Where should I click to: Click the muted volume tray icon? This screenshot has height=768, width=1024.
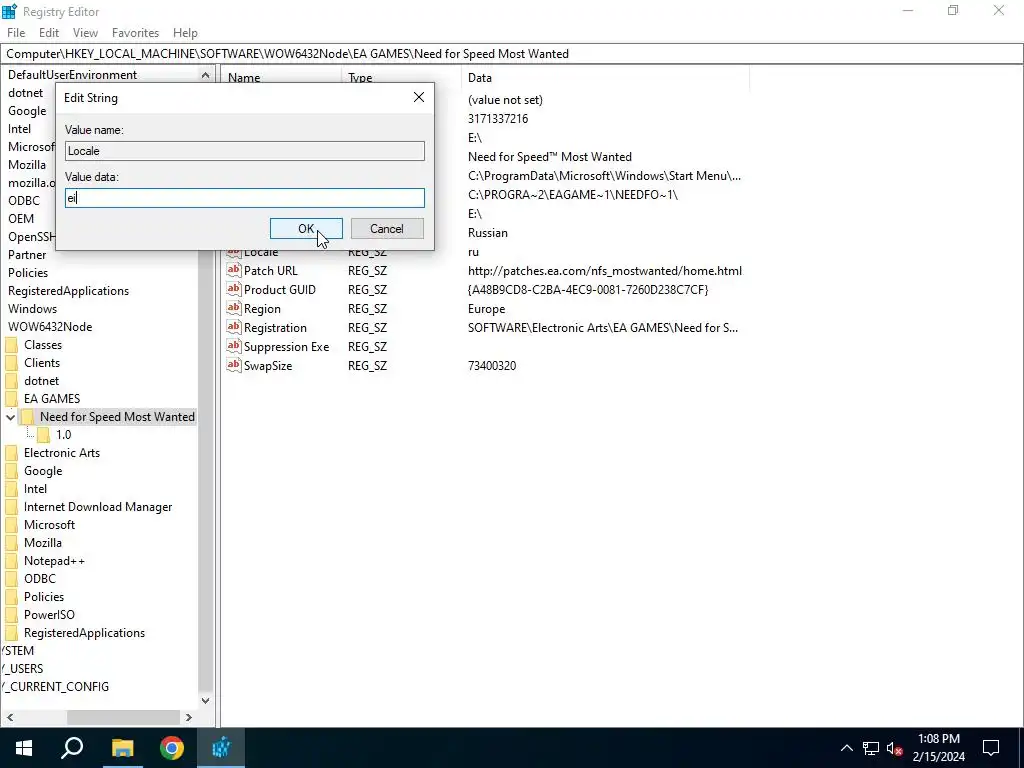[895, 748]
